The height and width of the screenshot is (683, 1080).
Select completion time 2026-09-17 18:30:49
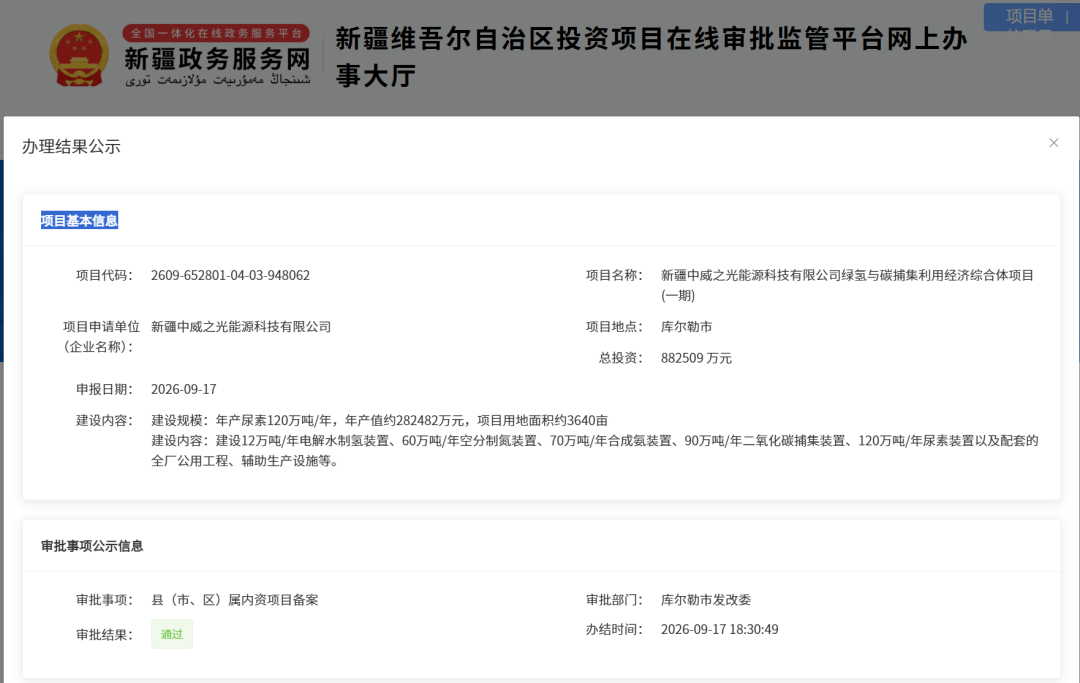coord(719,629)
